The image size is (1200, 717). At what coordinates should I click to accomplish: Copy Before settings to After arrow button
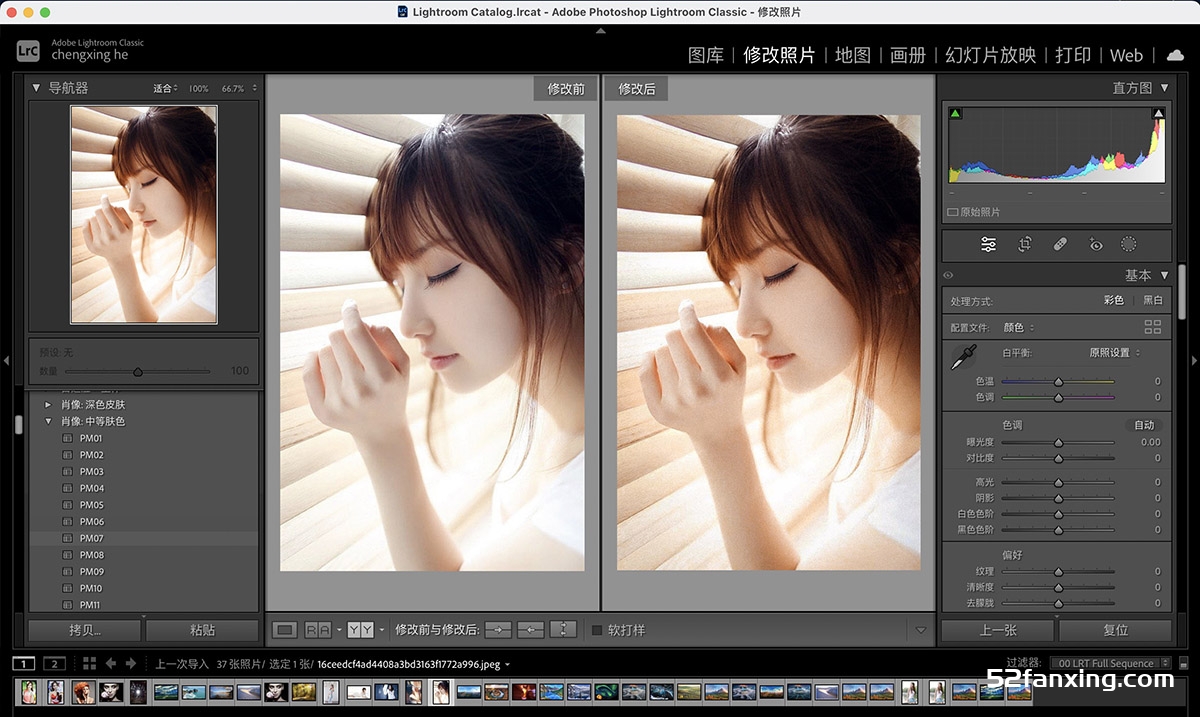498,630
